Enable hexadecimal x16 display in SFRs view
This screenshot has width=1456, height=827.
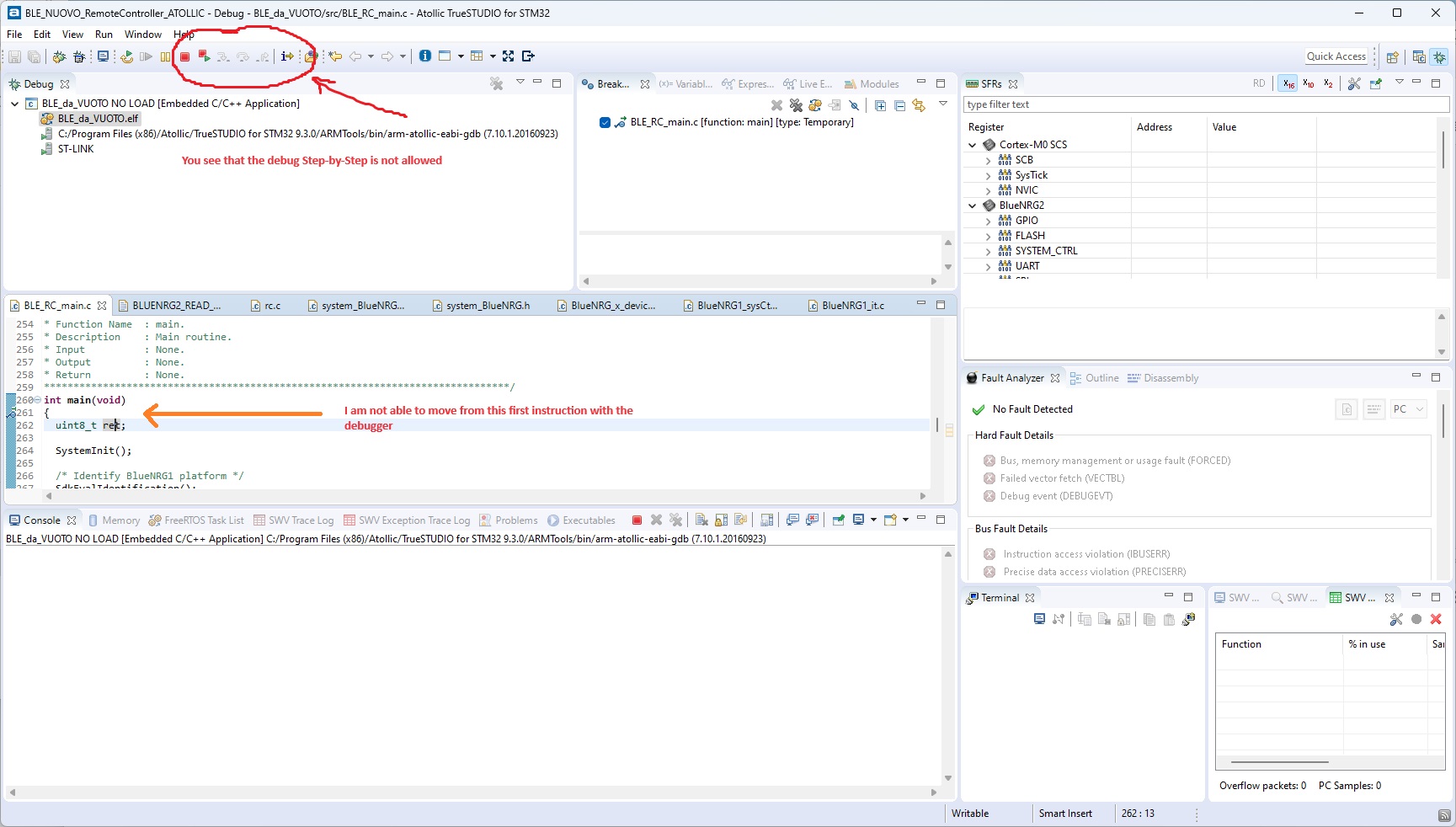[1286, 84]
